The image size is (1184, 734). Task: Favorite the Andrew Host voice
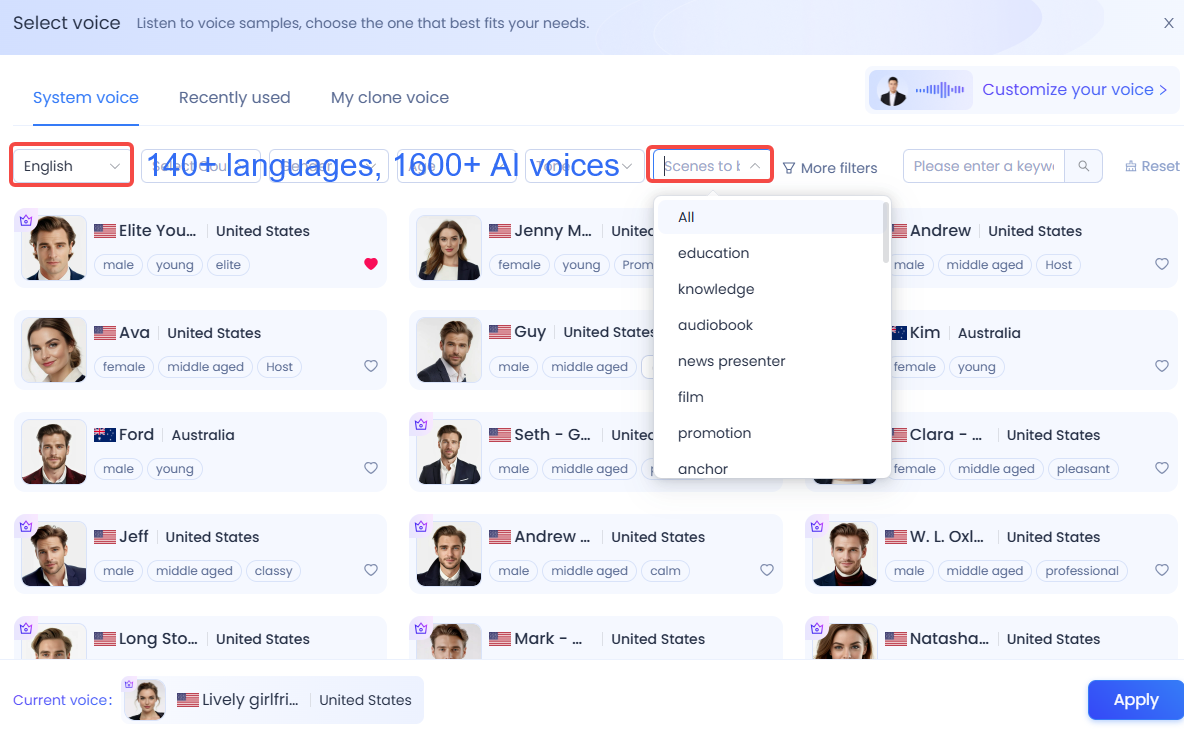pos(1161,264)
